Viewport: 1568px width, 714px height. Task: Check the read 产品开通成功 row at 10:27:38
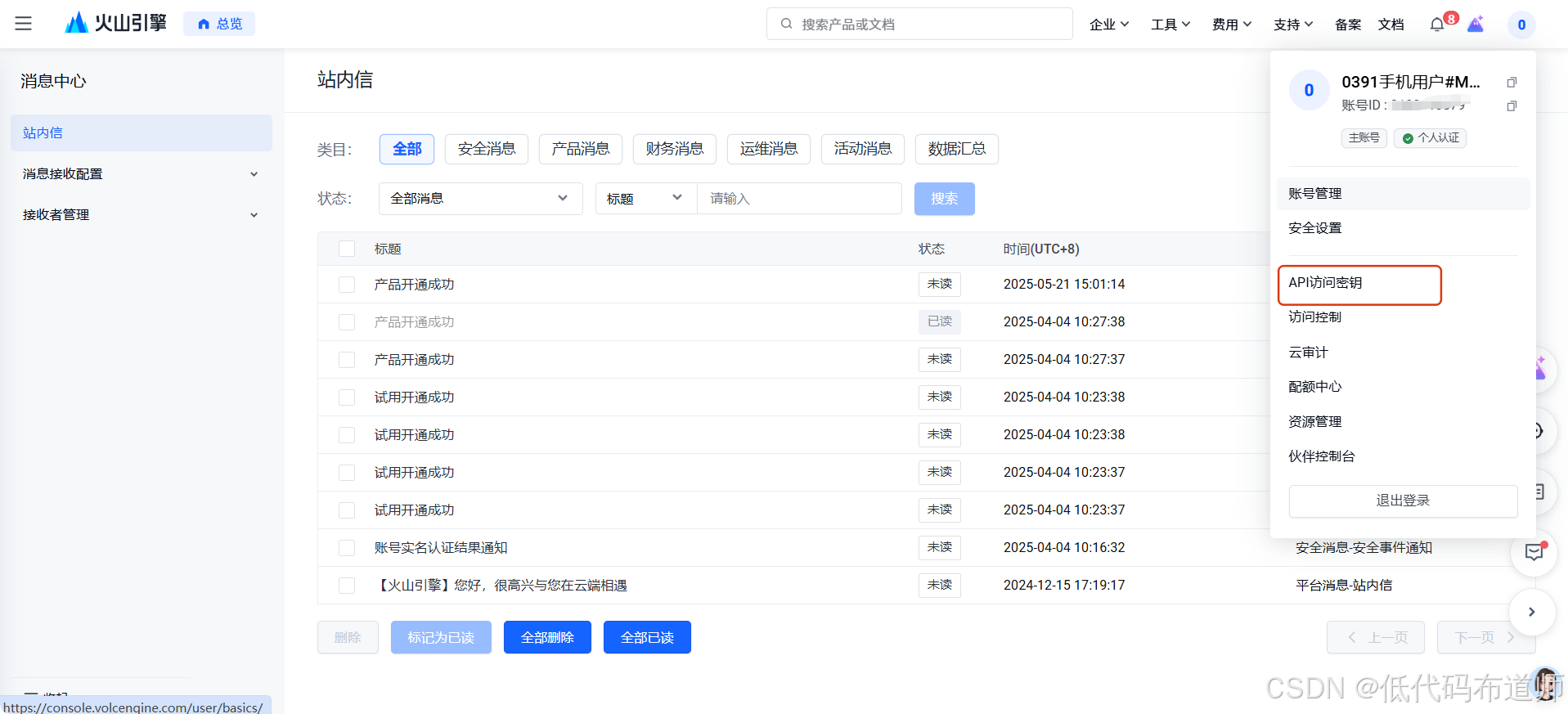point(347,322)
